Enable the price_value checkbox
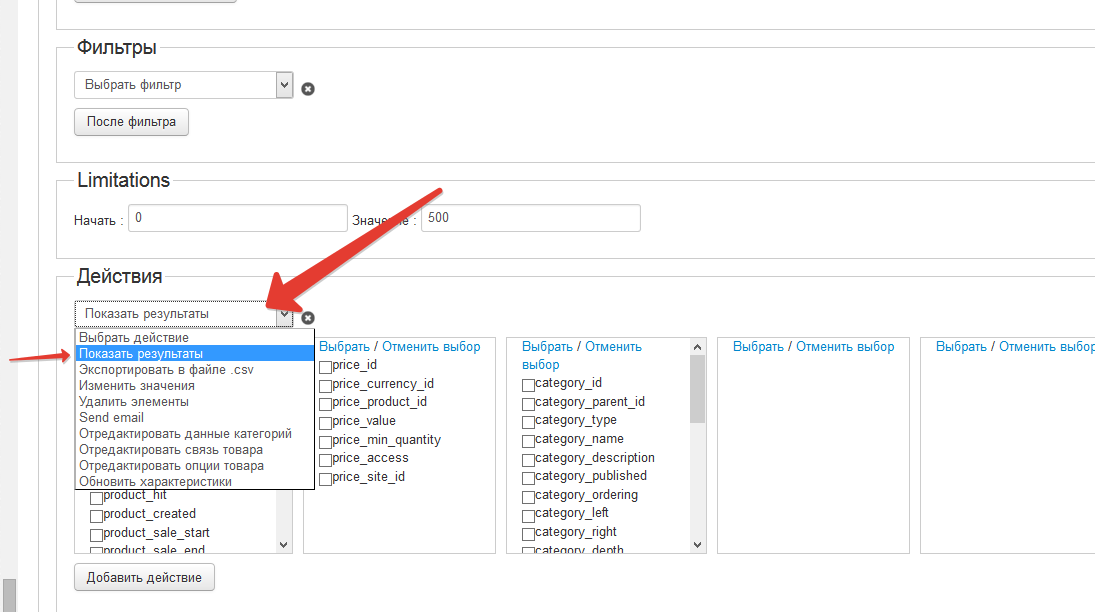This screenshot has height=612, width=1095. point(325,422)
